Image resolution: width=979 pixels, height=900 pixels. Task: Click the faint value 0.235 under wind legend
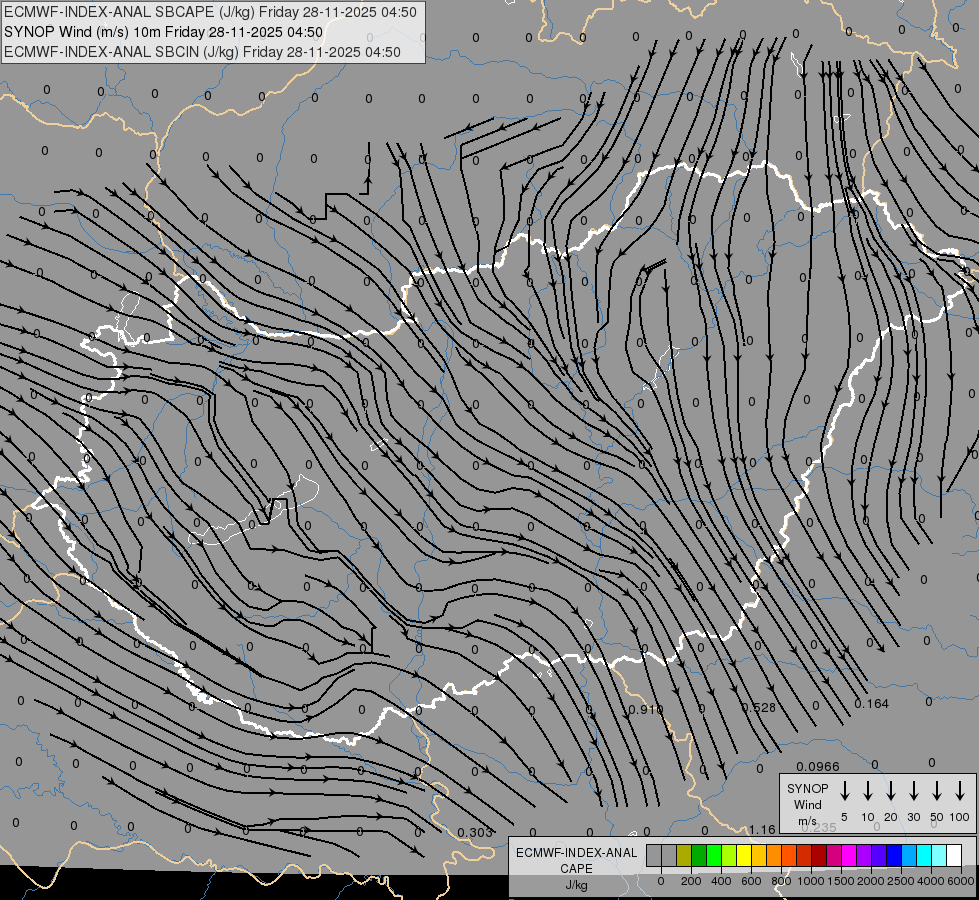click(x=819, y=827)
